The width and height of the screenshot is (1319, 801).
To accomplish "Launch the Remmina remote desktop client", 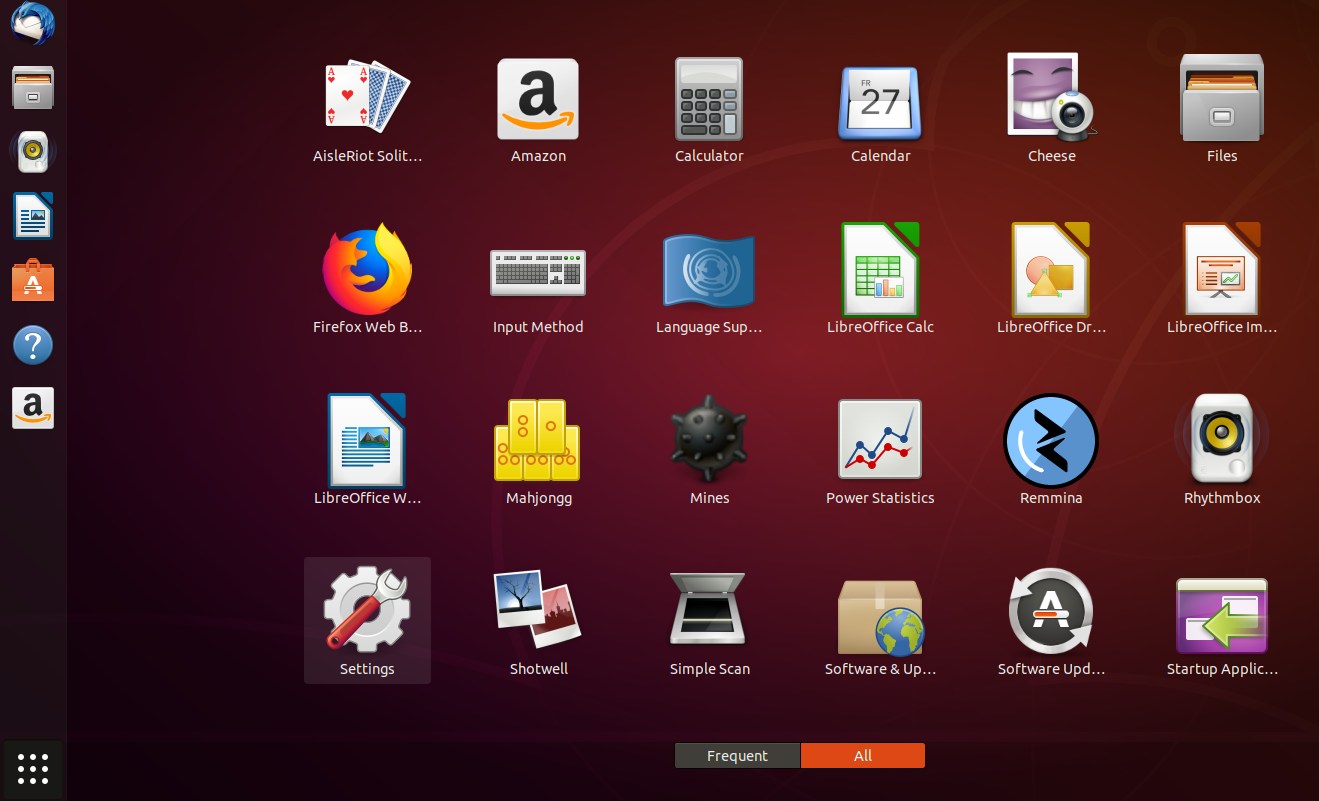I will 1051,450.
